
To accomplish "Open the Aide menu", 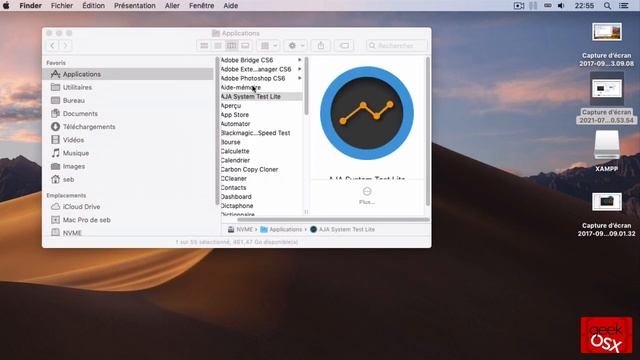I will tap(231, 6).
